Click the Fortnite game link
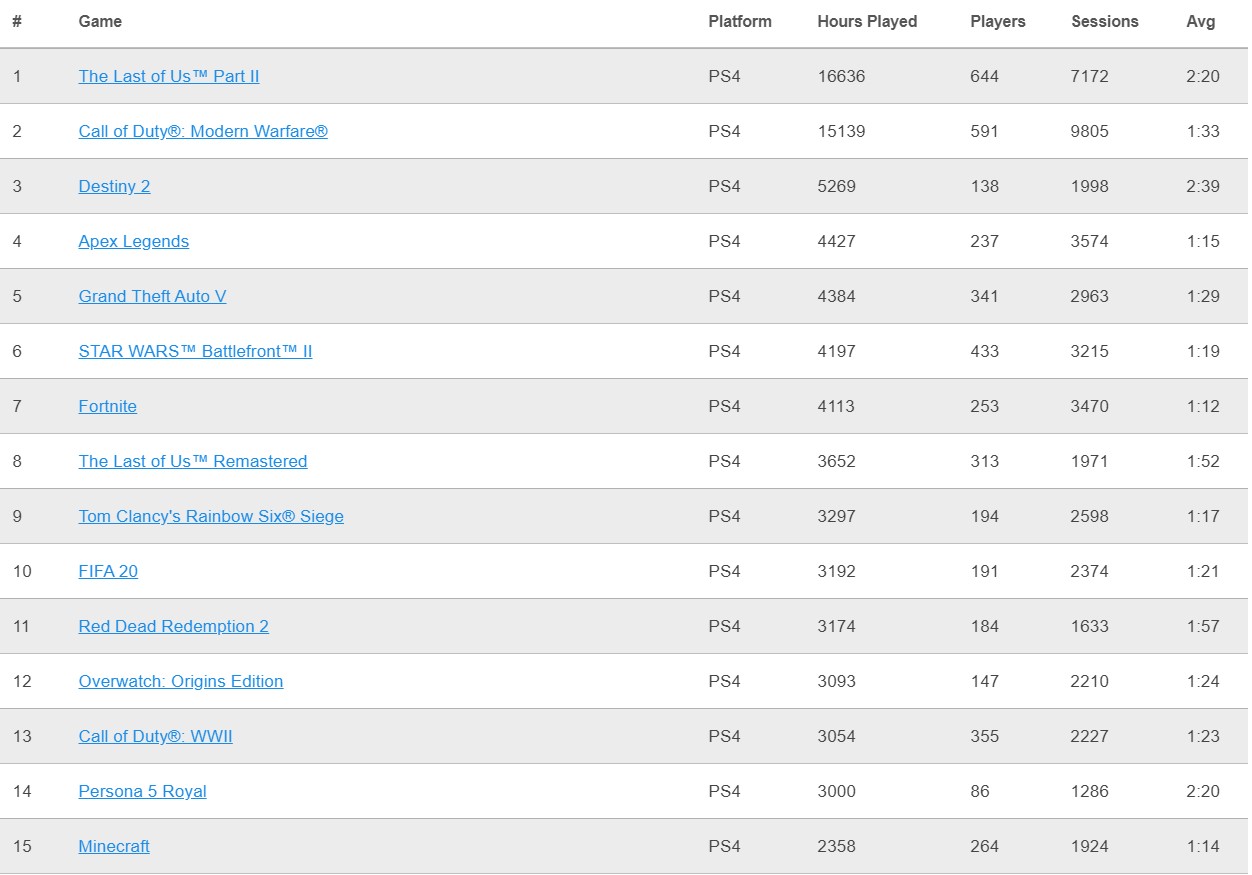The height and width of the screenshot is (875, 1252). [x=107, y=406]
